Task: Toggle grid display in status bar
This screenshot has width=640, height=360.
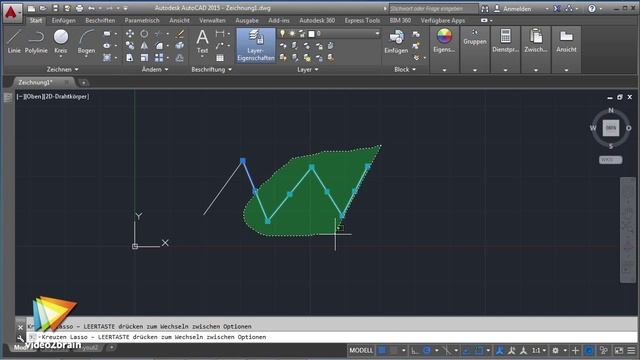Action: (382, 350)
